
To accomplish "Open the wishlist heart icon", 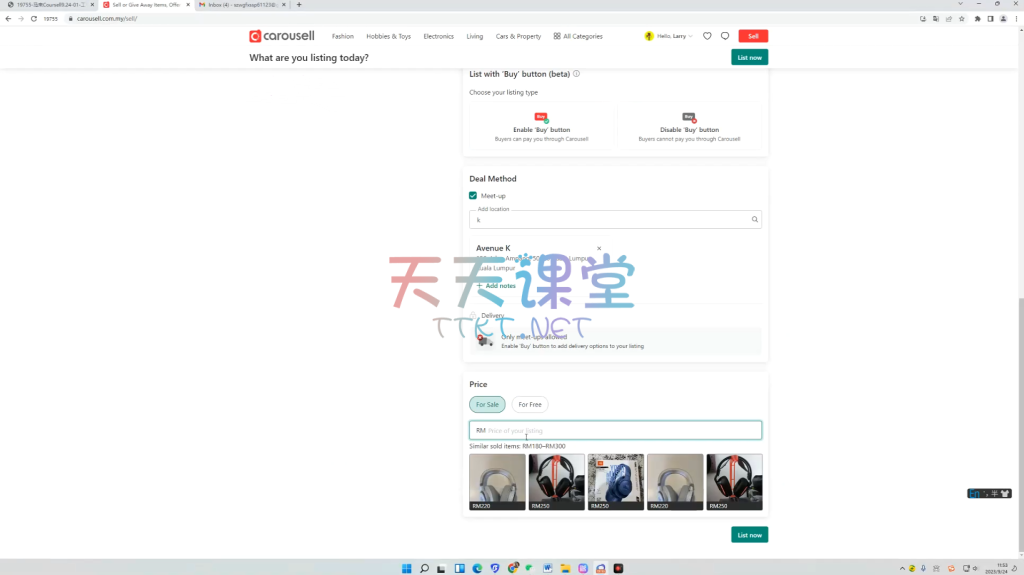I will pyautogui.click(x=707, y=36).
